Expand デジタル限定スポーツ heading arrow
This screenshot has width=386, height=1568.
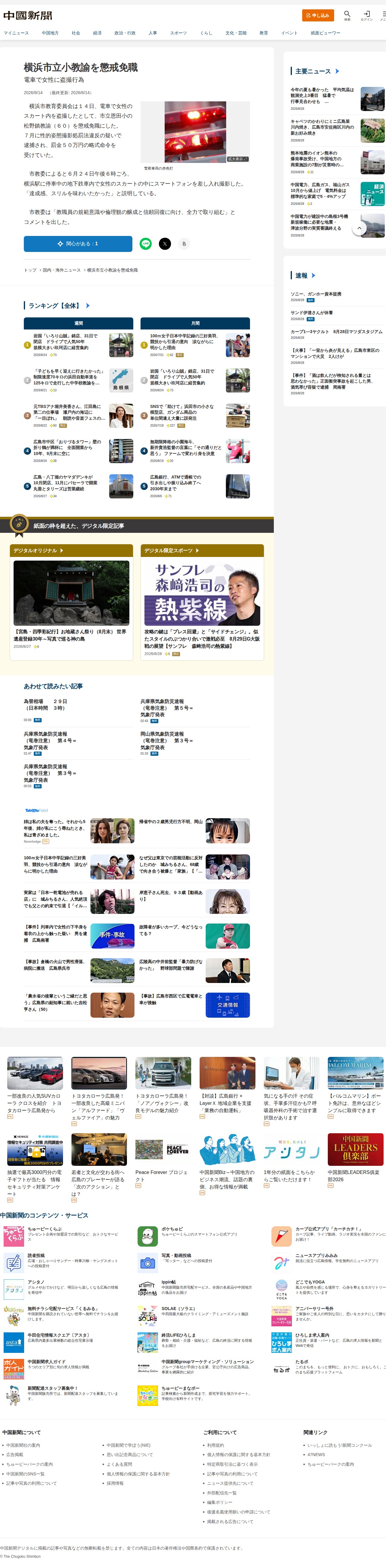[197, 550]
